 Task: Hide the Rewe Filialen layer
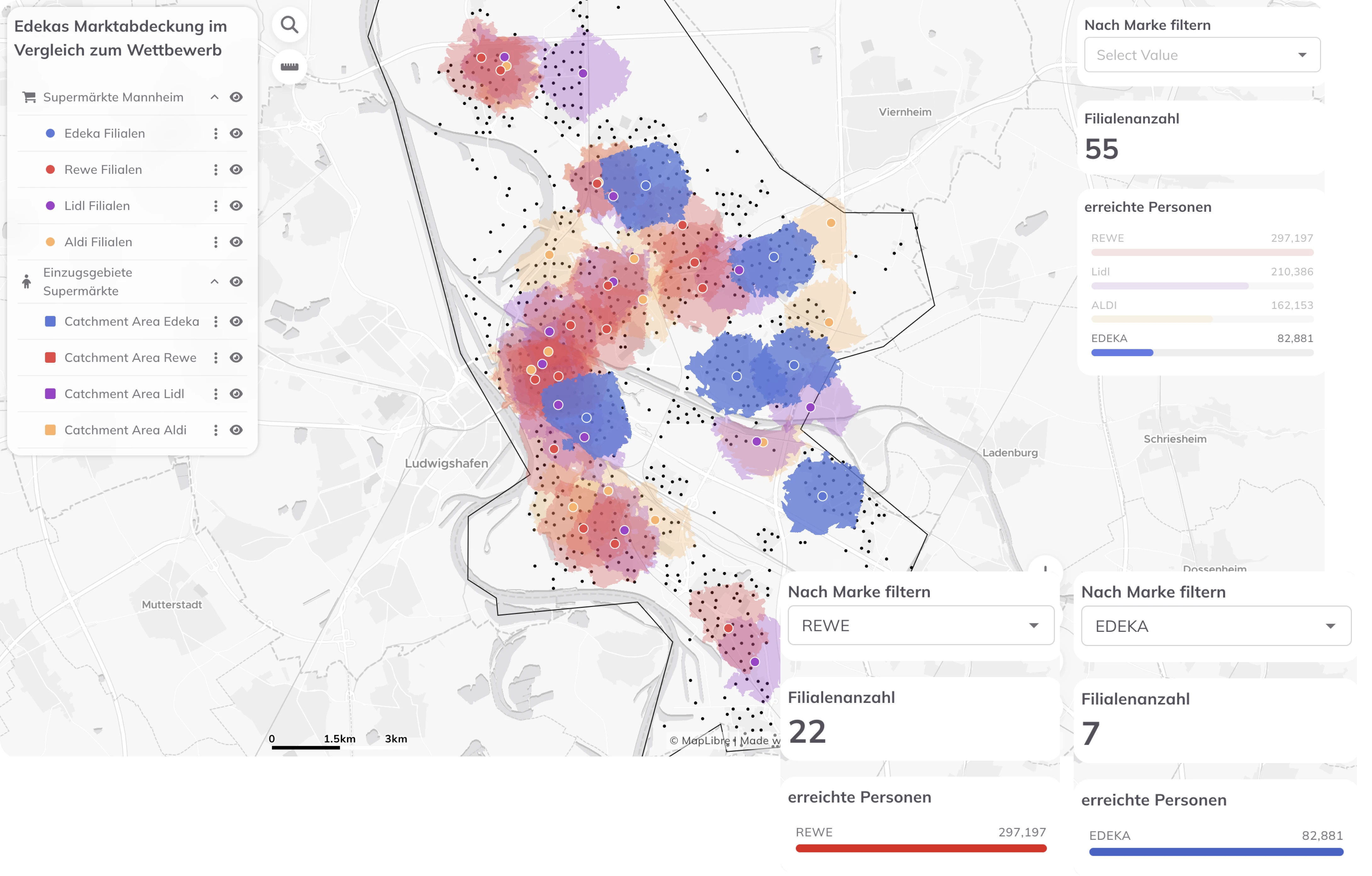(236, 170)
